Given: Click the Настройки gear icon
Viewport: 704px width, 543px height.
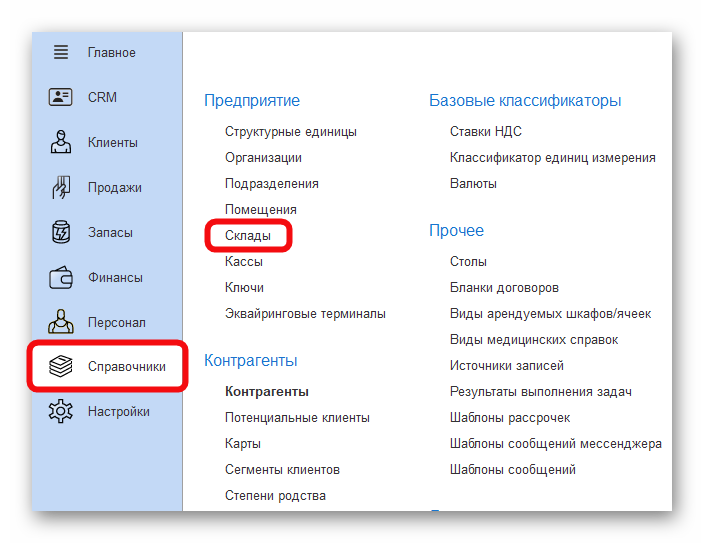Looking at the screenshot, I should coord(61,411).
